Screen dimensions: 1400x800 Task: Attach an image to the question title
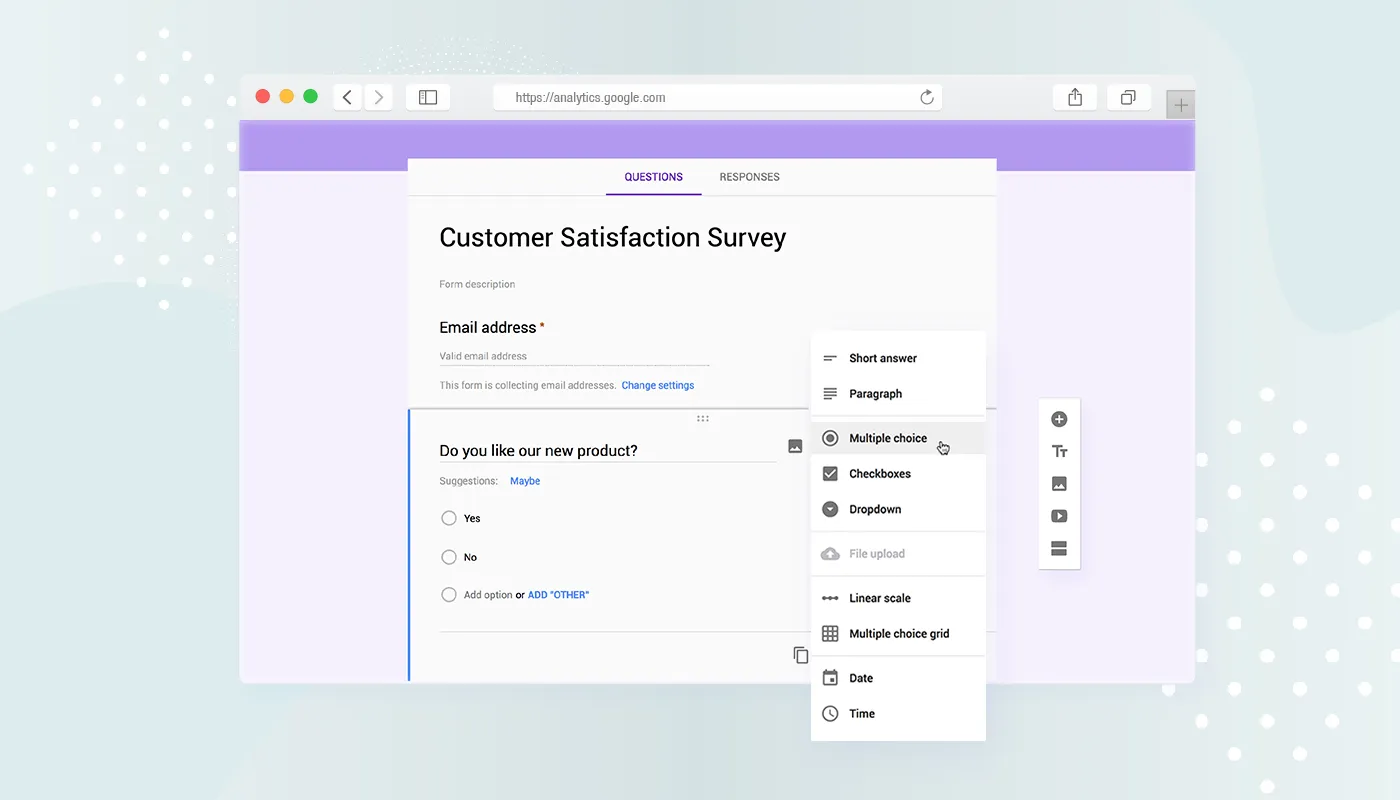(x=795, y=445)
